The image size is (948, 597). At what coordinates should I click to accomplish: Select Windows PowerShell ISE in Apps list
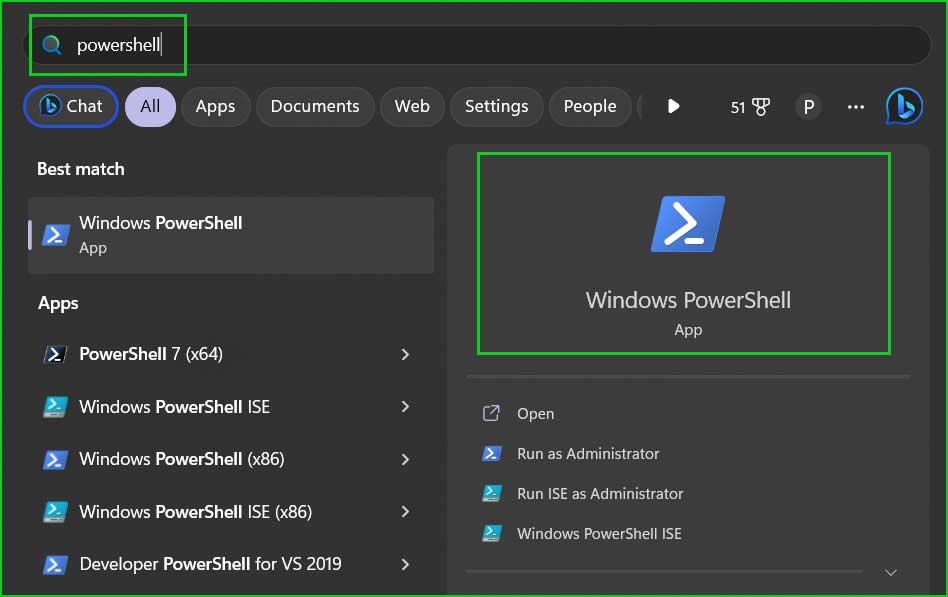(x=175, y=406)
